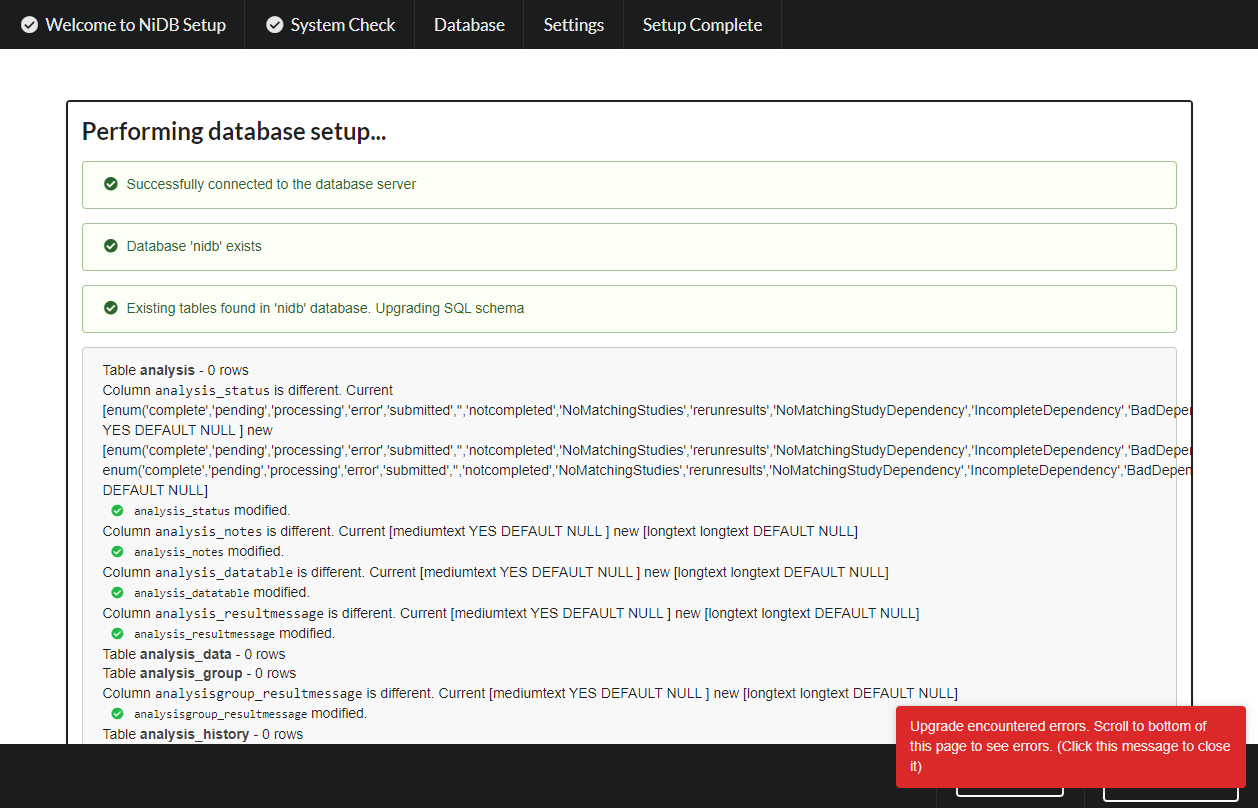Open the System Check tab
The height and width of the screenshot is (808, 1258).
[329, 24]
